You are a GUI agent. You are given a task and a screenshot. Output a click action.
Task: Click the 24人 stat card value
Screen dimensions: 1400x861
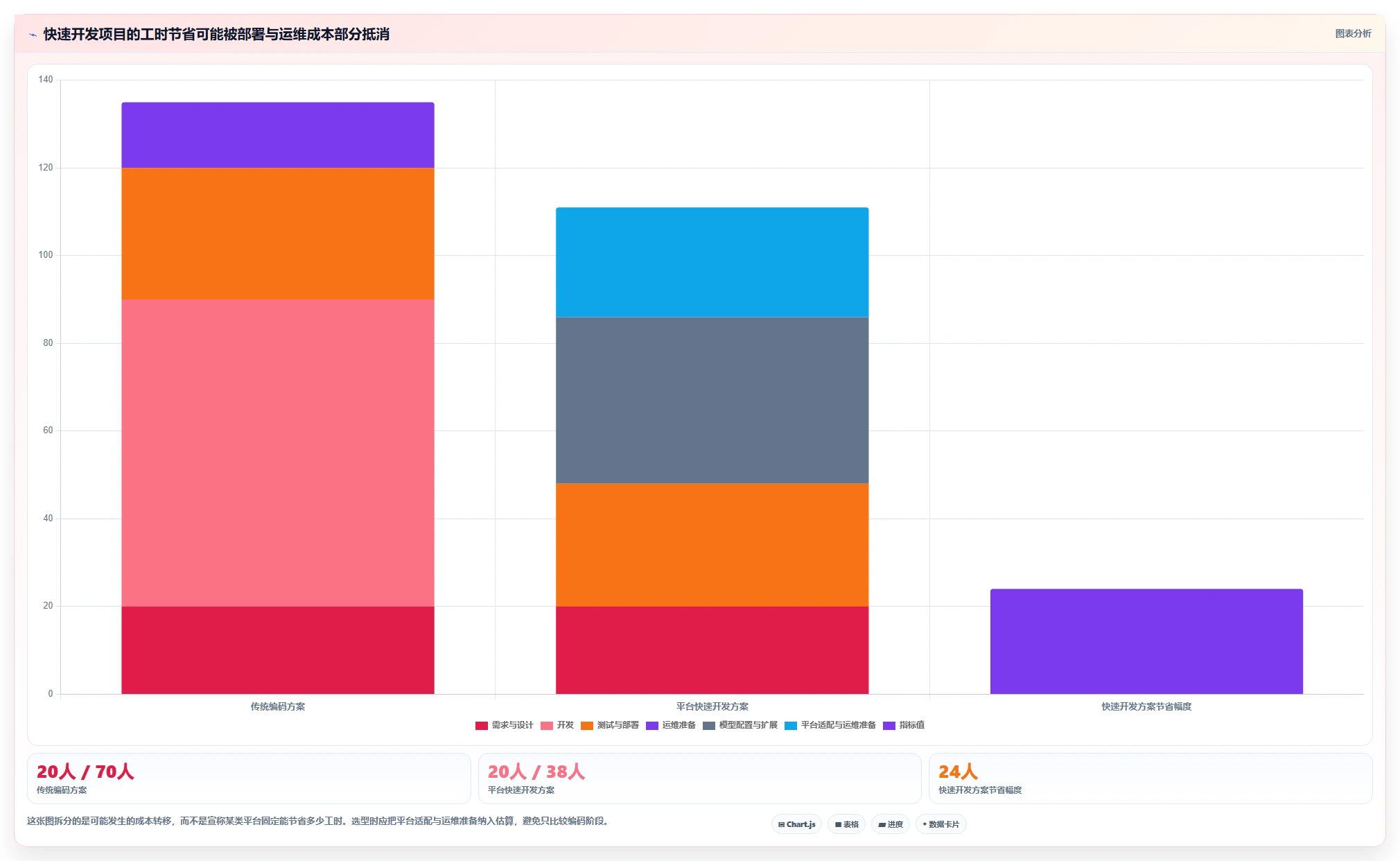(x=958, y=772)
